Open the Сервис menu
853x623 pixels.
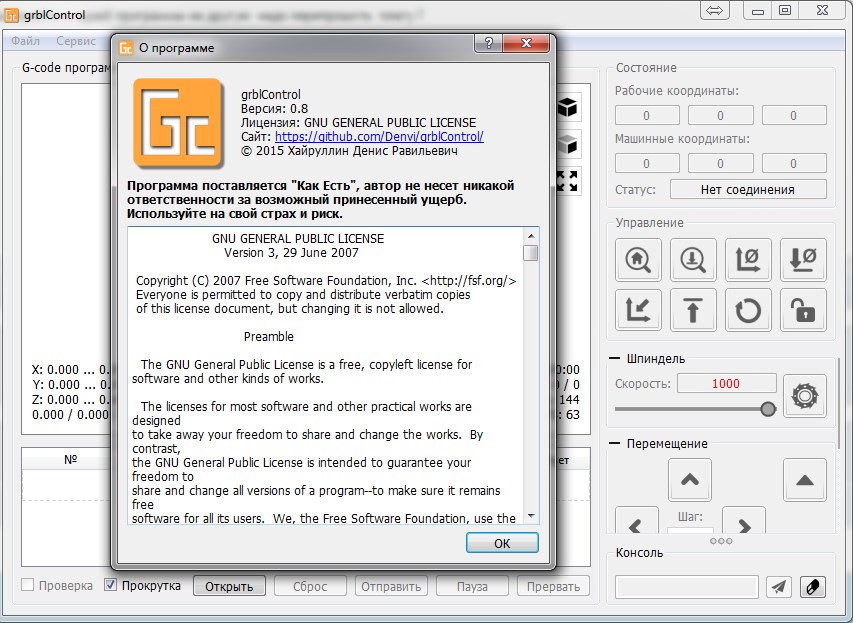(x=76, y=41)
